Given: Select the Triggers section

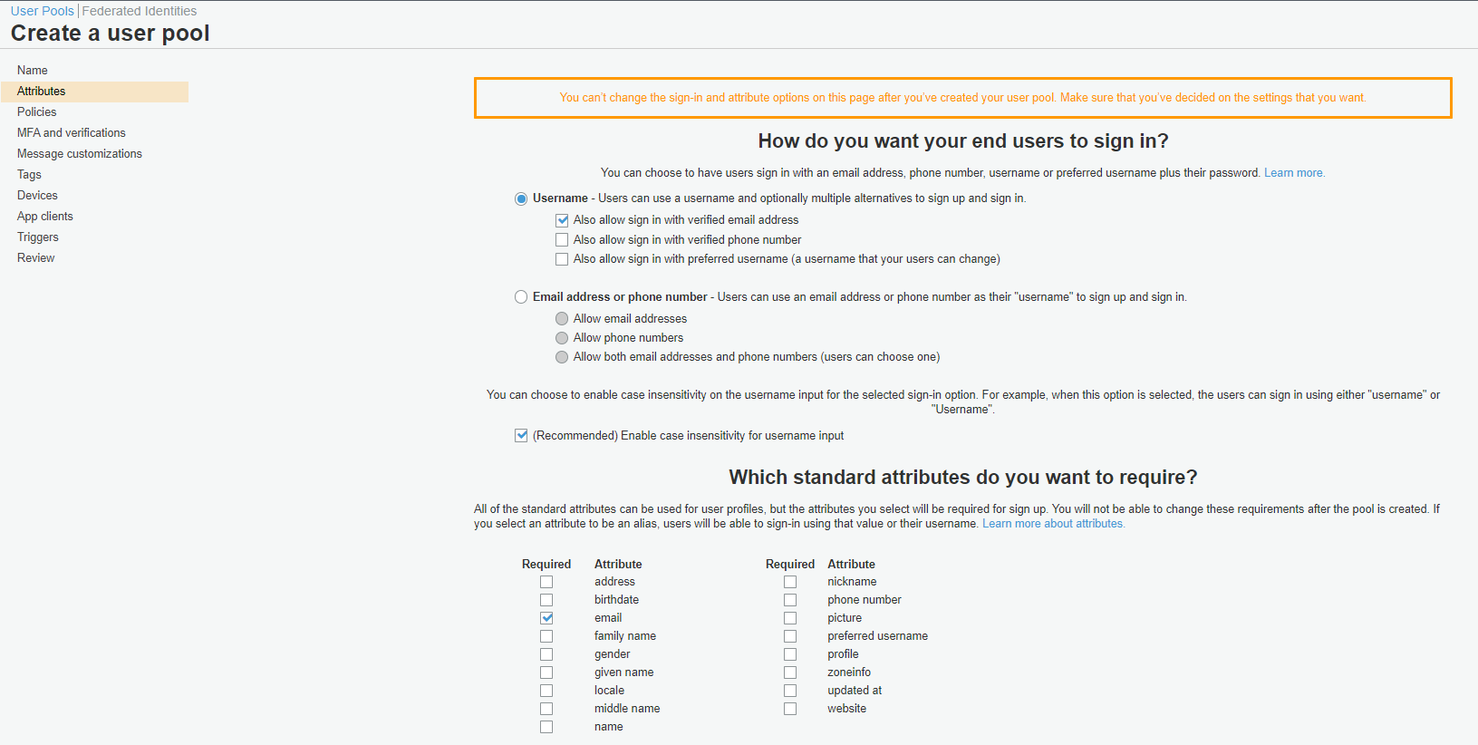Looking at the screenshot, I should [37, 236].
